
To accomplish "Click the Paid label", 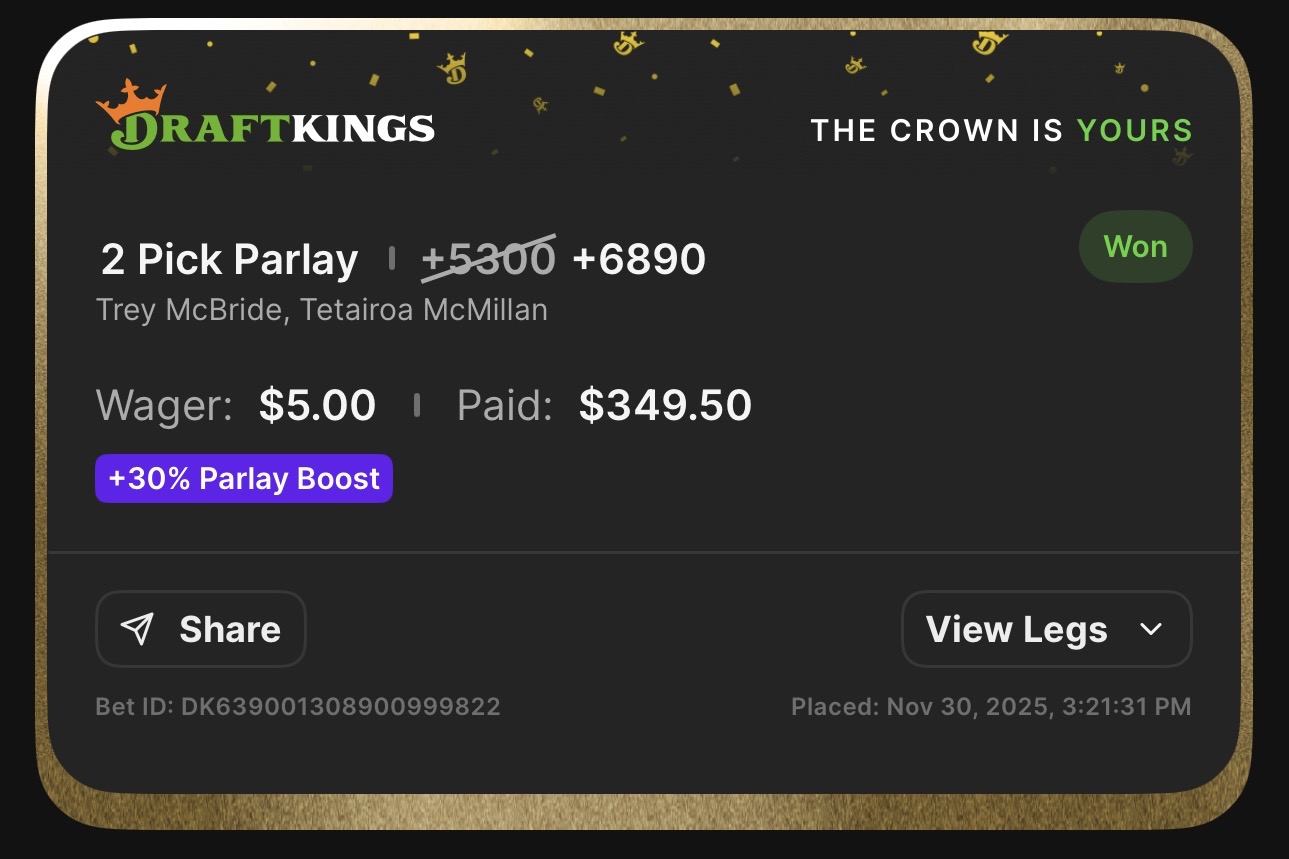I will tap(504, 405).
